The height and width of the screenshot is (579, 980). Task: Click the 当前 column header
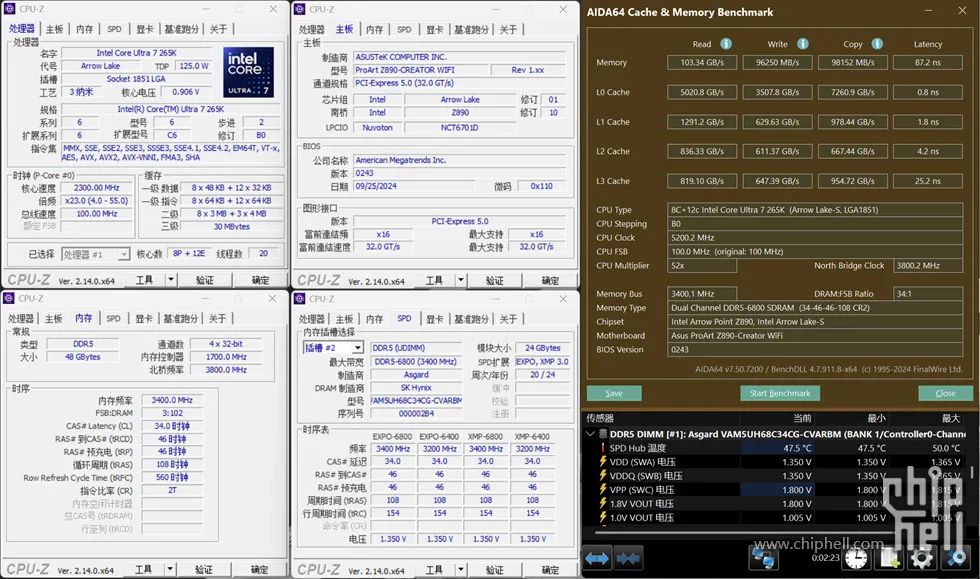point(802,418)
